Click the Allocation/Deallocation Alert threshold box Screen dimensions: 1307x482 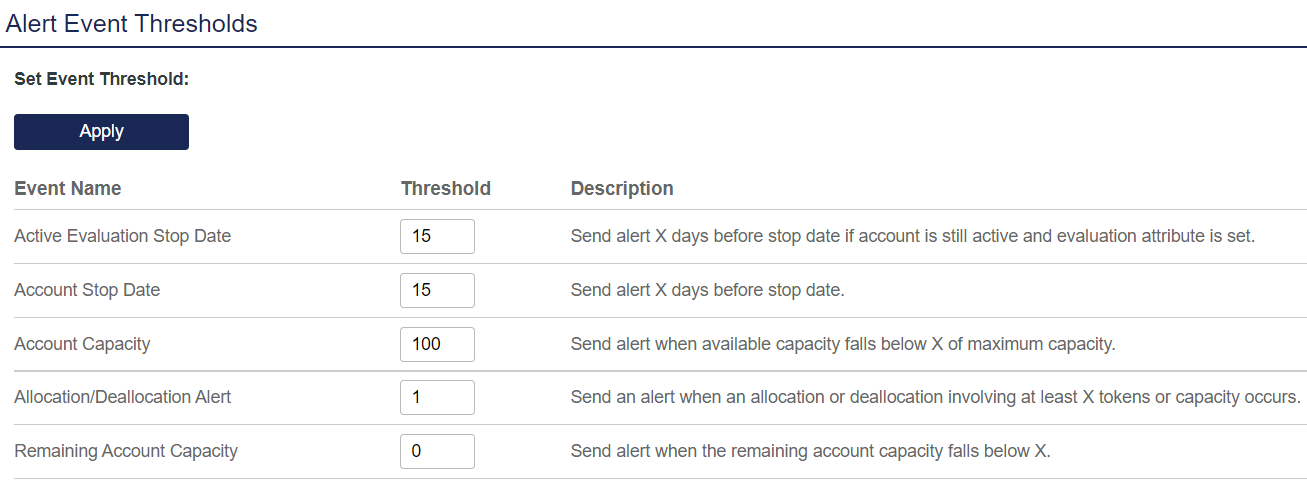437,397
